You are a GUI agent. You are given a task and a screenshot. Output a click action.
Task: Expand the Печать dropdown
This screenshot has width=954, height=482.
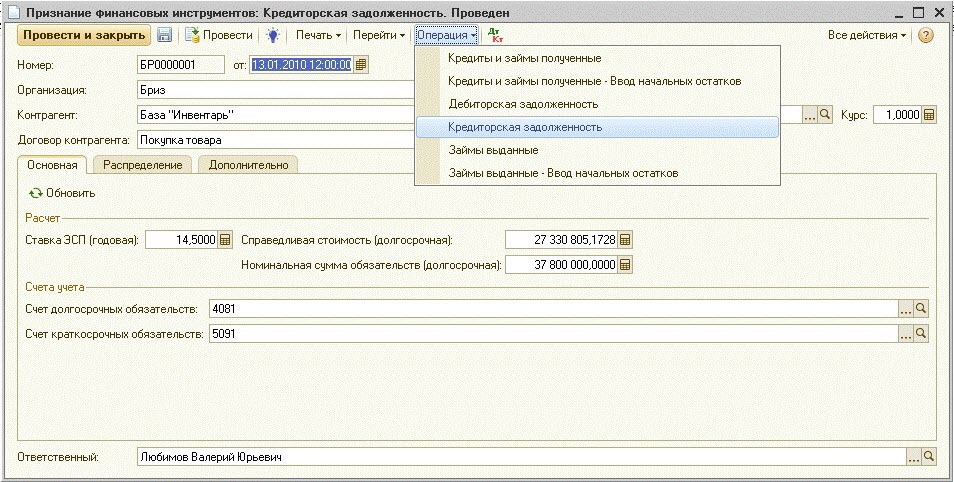[x=318, y=35]
